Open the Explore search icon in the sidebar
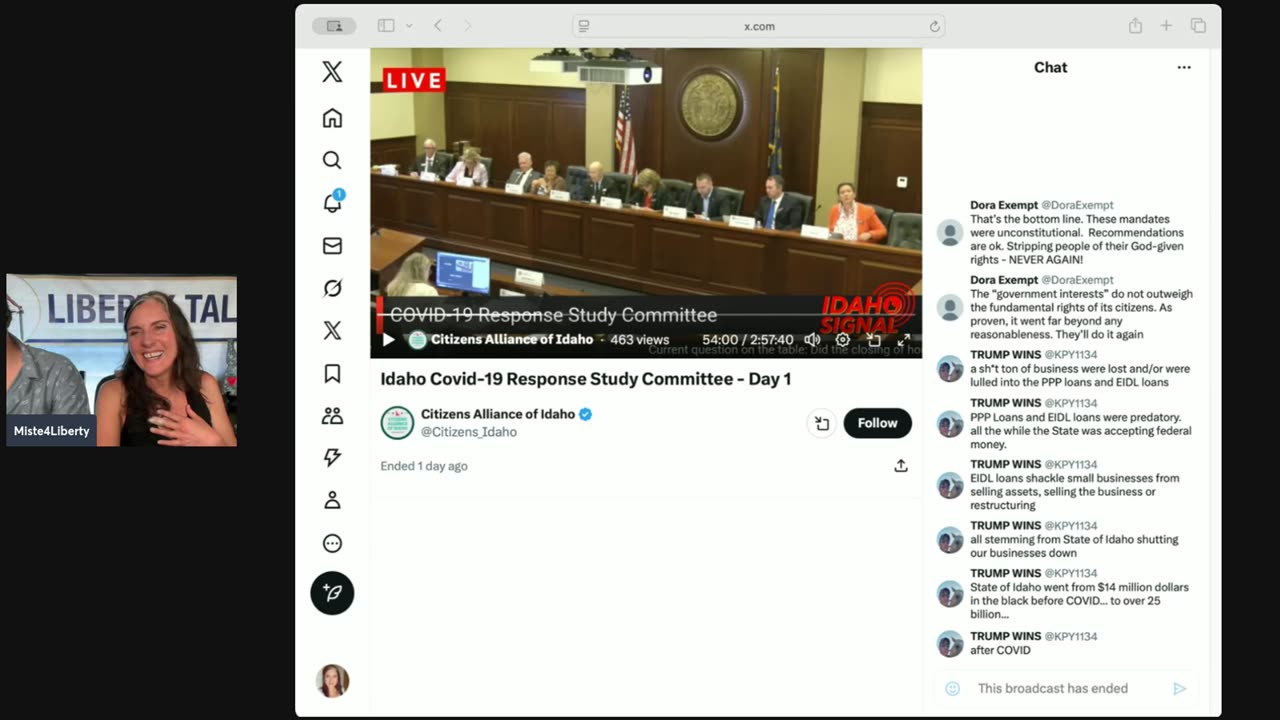 (332, 160)
